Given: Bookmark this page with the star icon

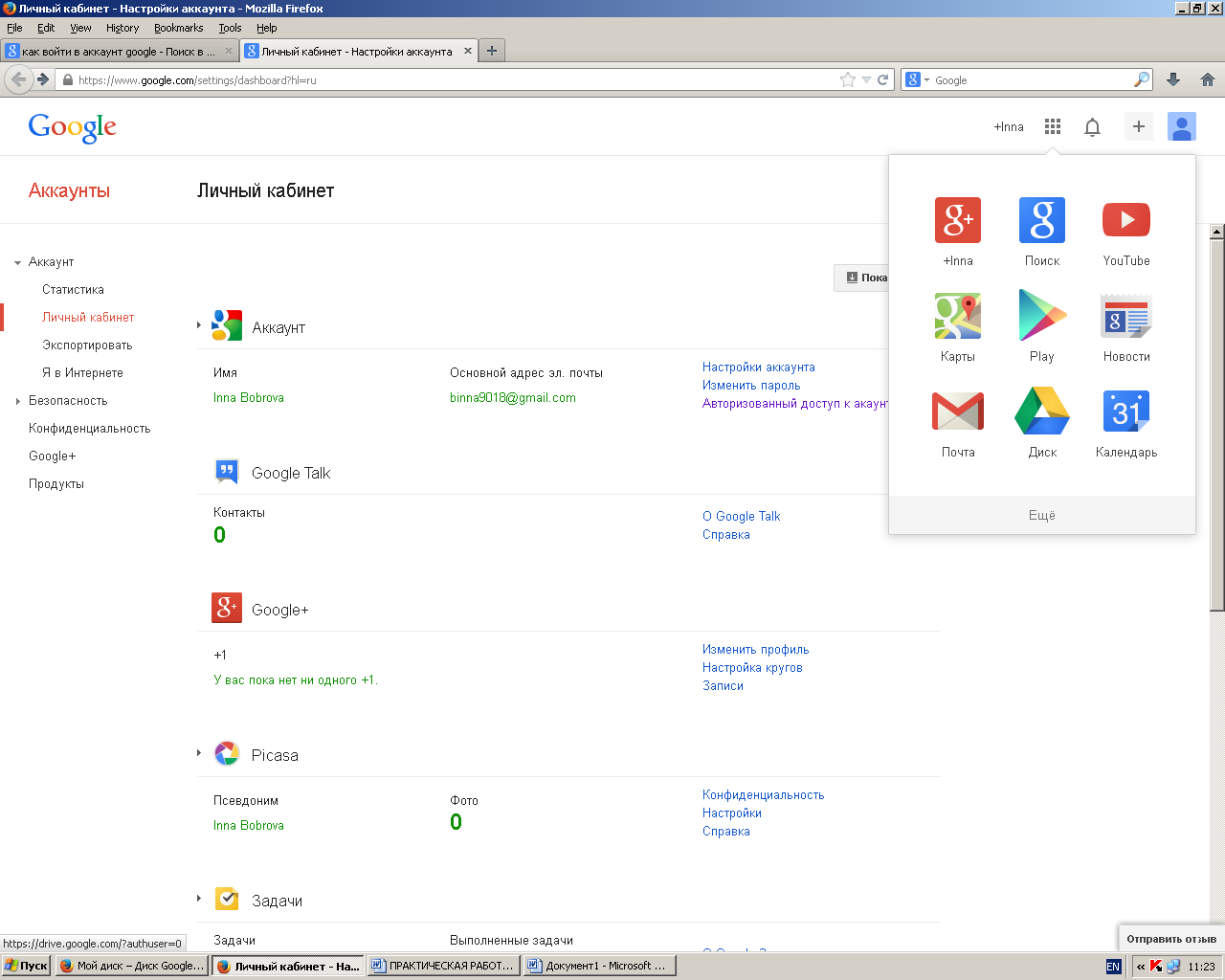Looking at the screenshot, I should (x=847, y=80).
